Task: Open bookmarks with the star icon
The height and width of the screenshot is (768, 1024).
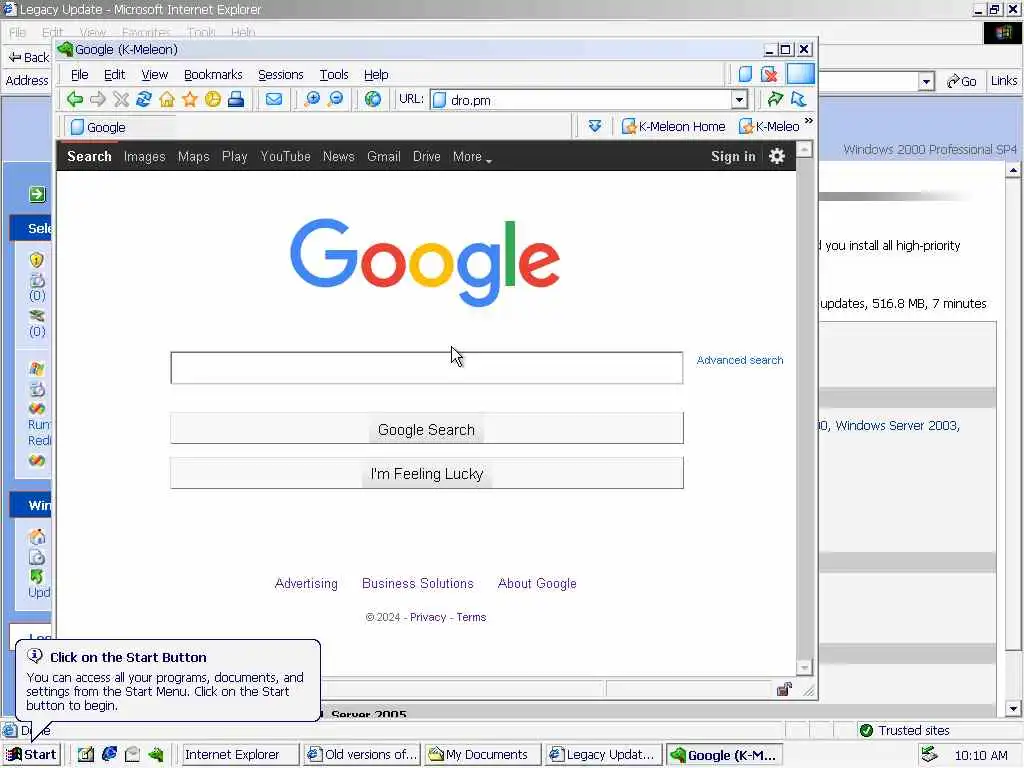Action: [189, 99]
